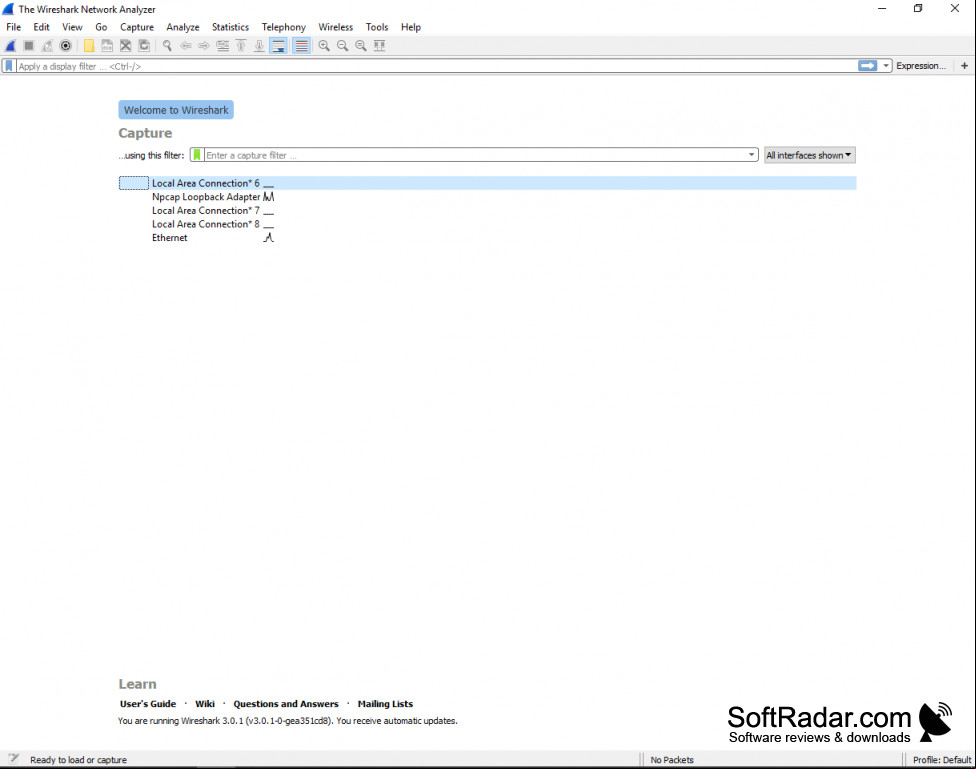Open the View menu
976x769 pixels.
[x=72, y=27]
